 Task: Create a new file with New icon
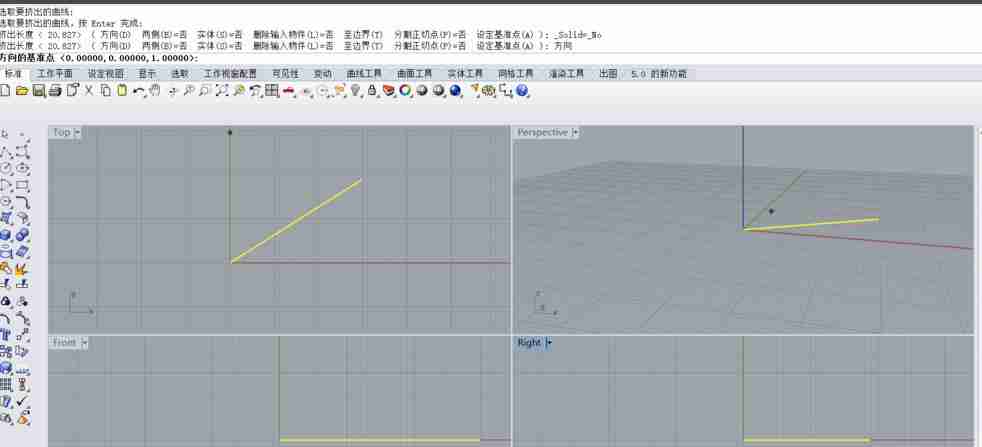click(5, 91)
